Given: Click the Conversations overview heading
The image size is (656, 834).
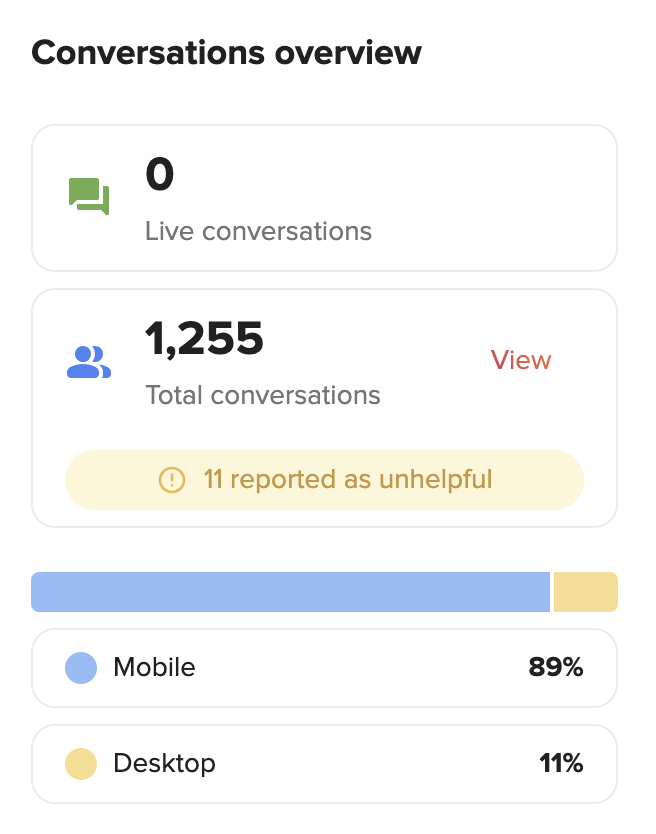Looking at the screenshot, I should coord(226,53).
